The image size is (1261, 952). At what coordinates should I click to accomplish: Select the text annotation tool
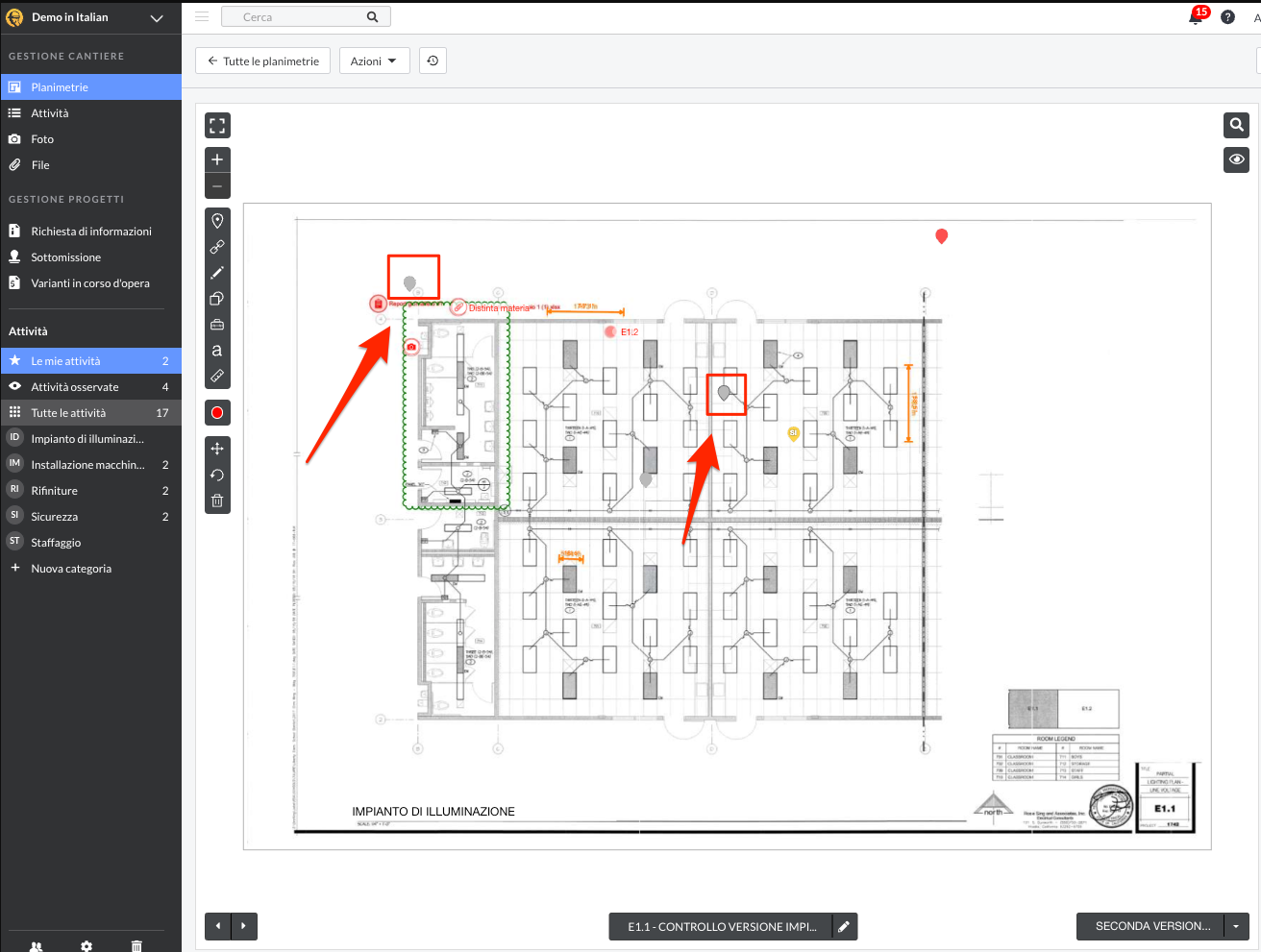pos(217,351)
